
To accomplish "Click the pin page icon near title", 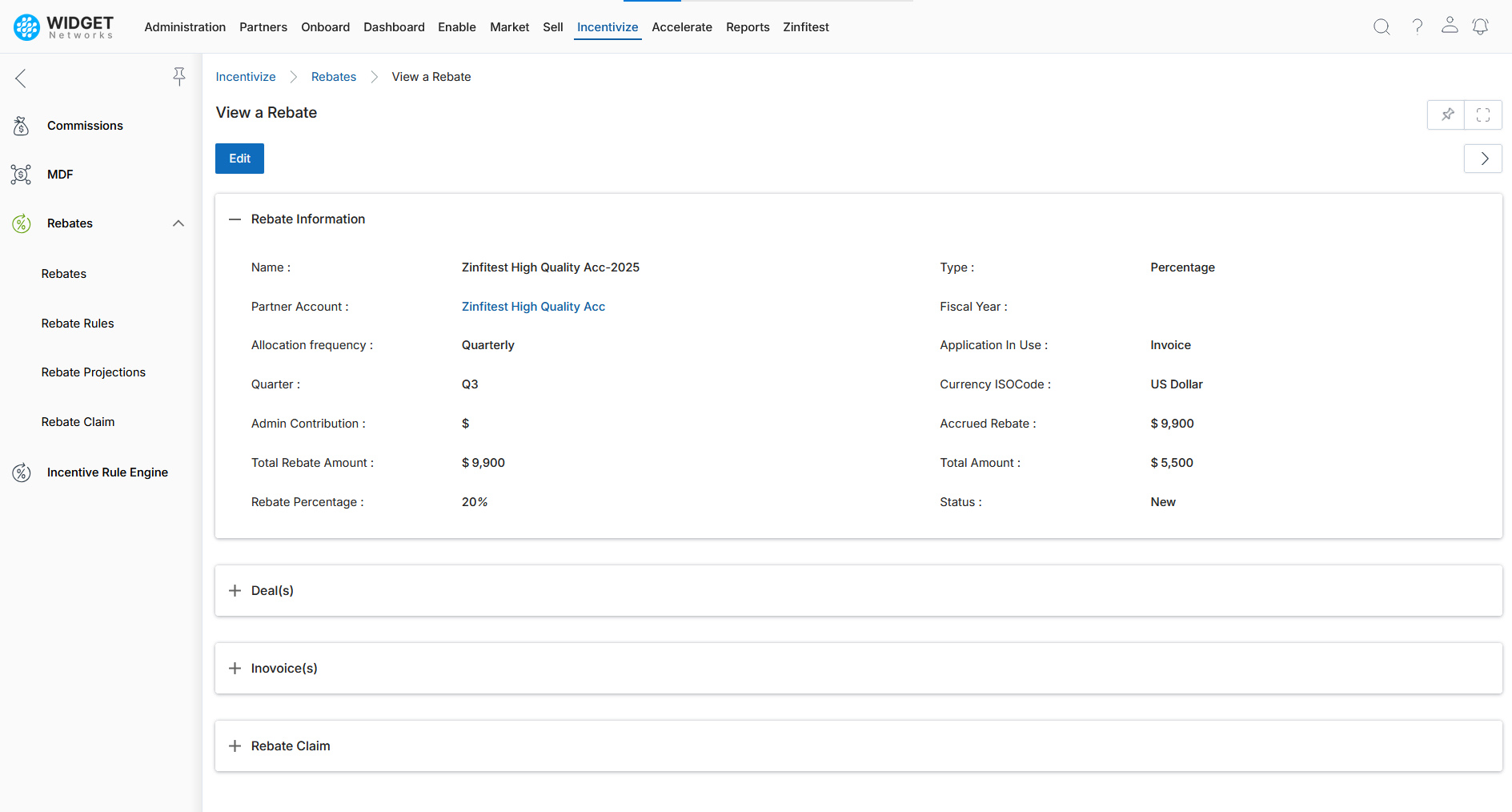I will tap(1446, 115).
